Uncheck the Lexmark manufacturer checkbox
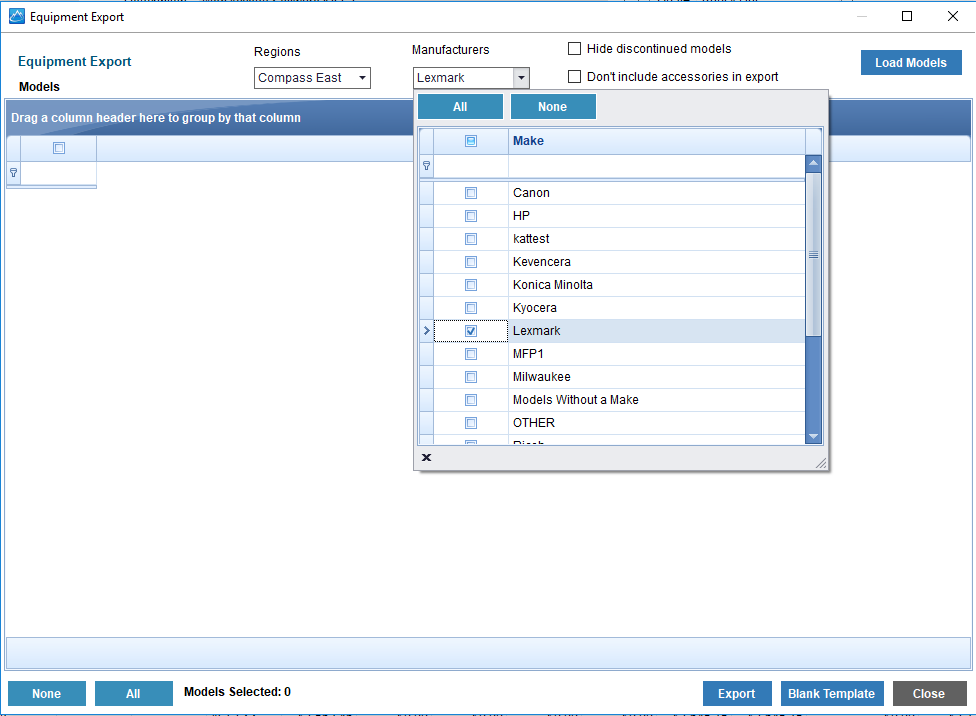976x716 pixels. point(471,331)
